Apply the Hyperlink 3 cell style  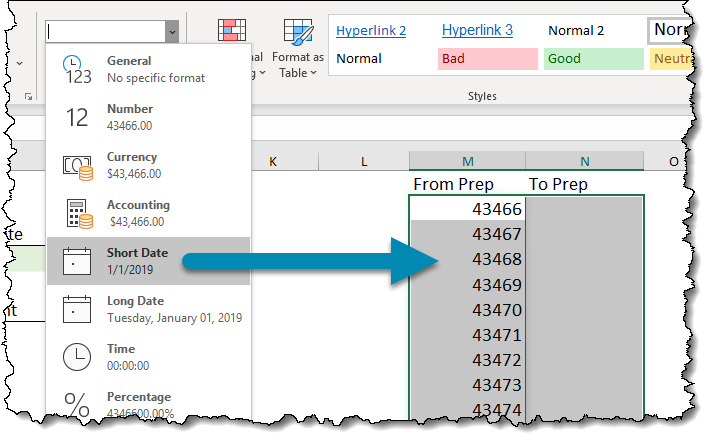point(477,30)
